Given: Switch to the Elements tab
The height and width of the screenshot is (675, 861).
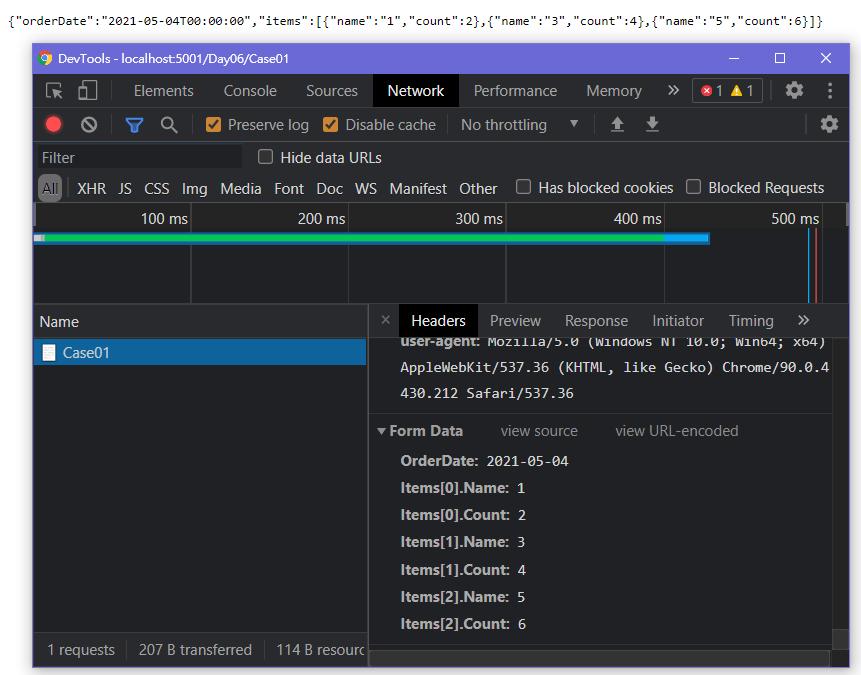Looking at the screenshot, I should tap(164, 91).
